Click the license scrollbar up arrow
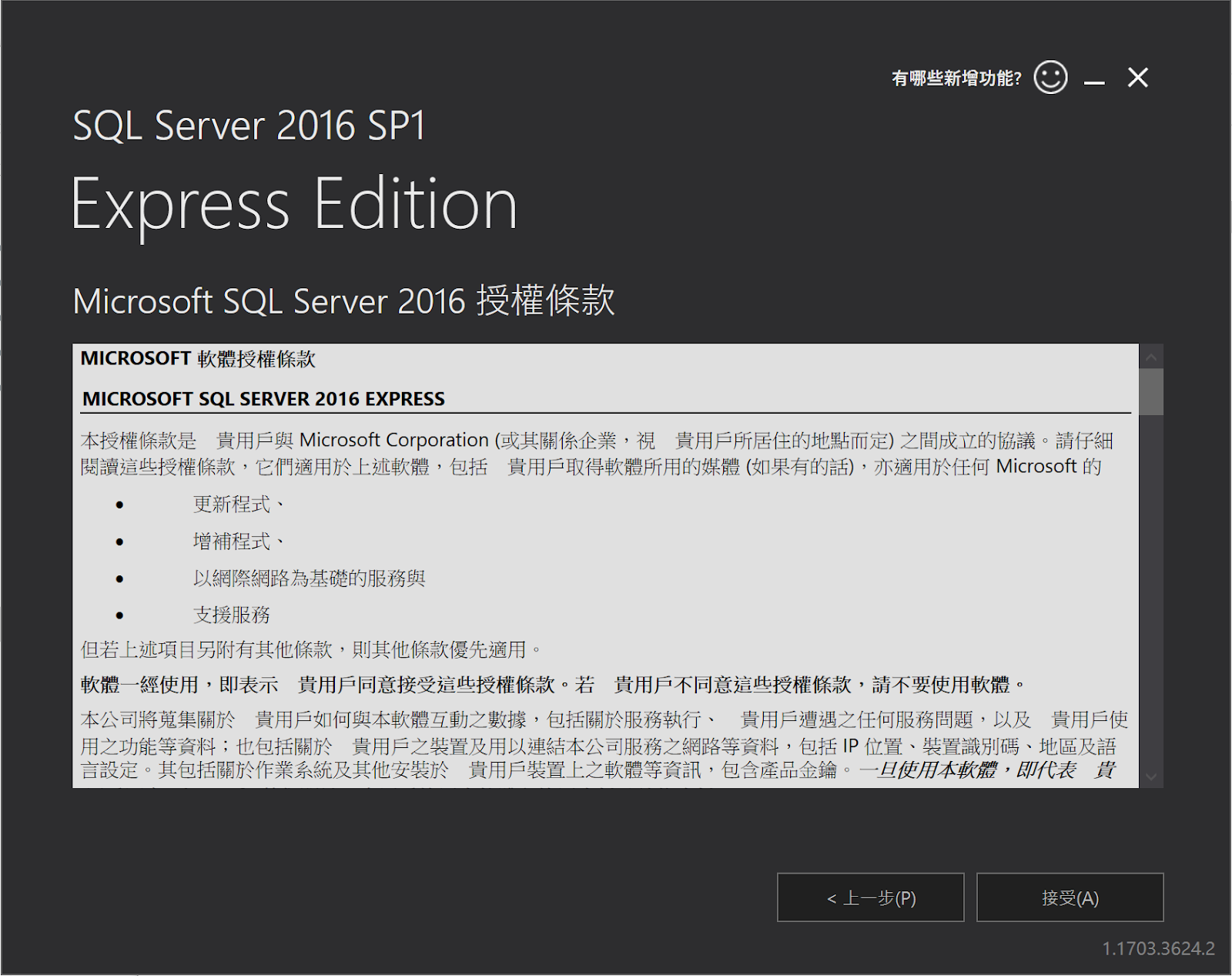This screenshot has height=976, width=1232. [x=1151, y=357]
